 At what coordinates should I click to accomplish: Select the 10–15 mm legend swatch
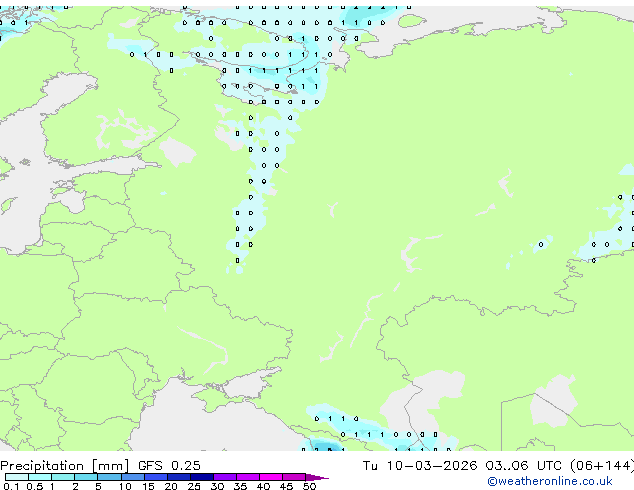tap(132, 477)
